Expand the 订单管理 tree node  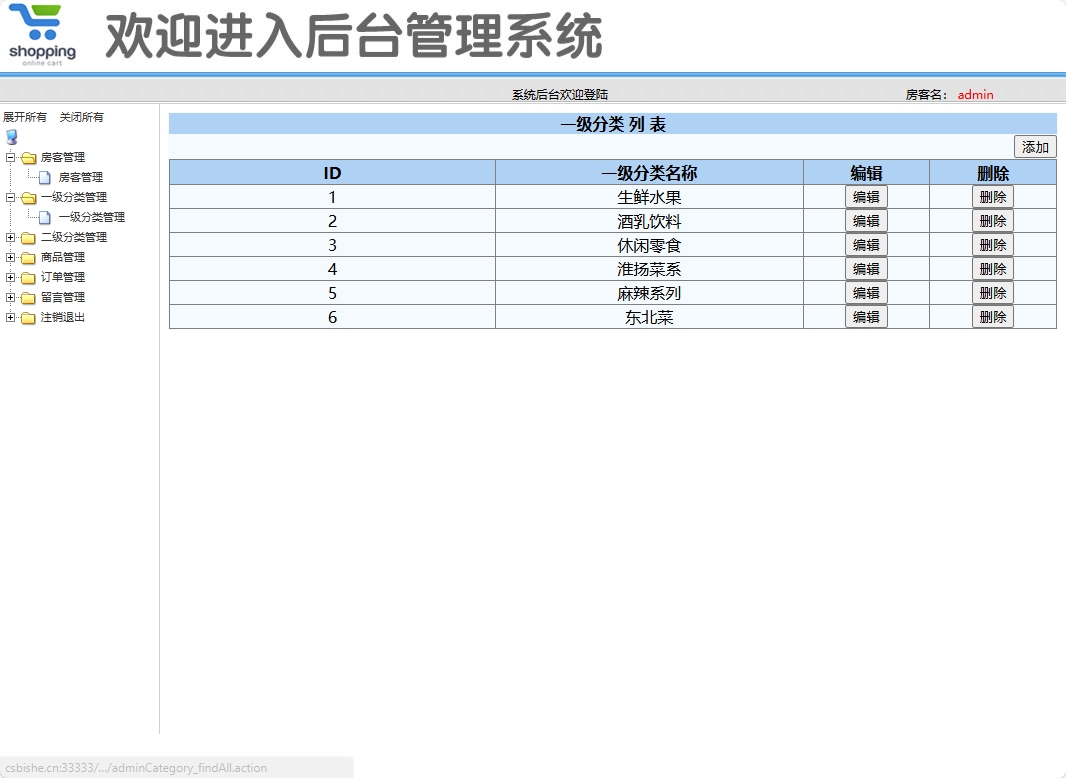(x=10, y=277)
